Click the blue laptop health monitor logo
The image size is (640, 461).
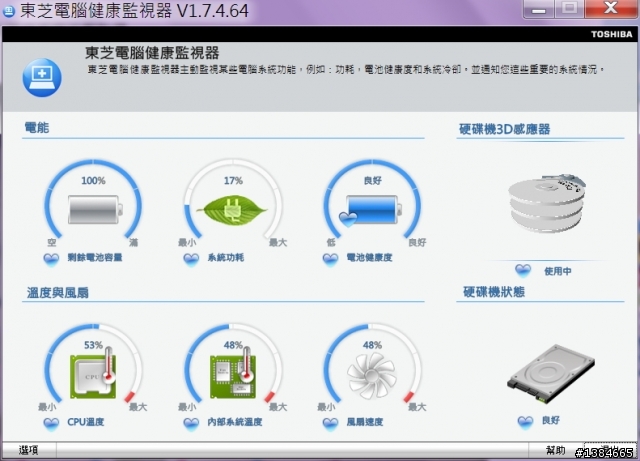pyautogui.click(x=42, y=78)
